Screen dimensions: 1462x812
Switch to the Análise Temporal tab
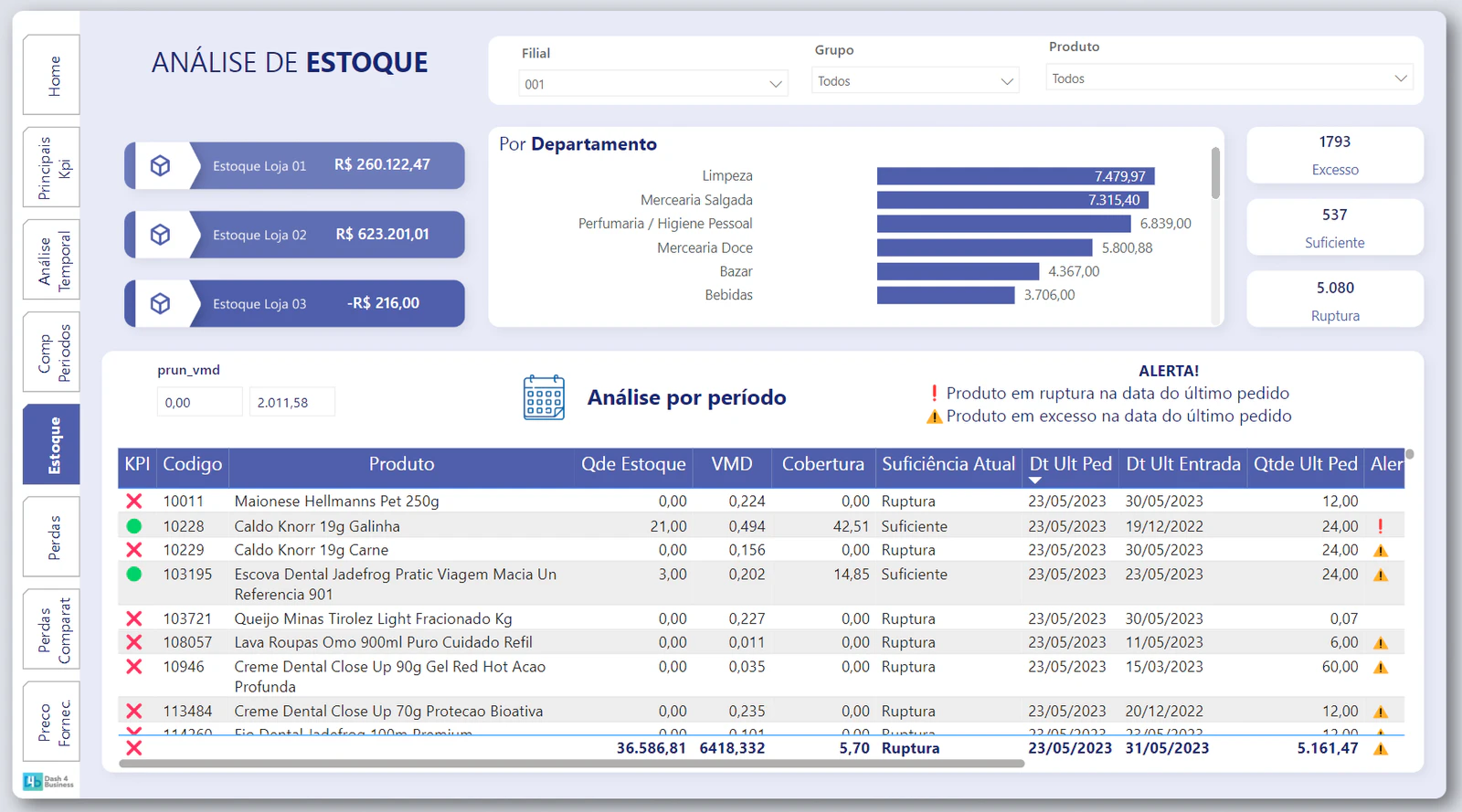pyautogui.click(x=51, y=259)
